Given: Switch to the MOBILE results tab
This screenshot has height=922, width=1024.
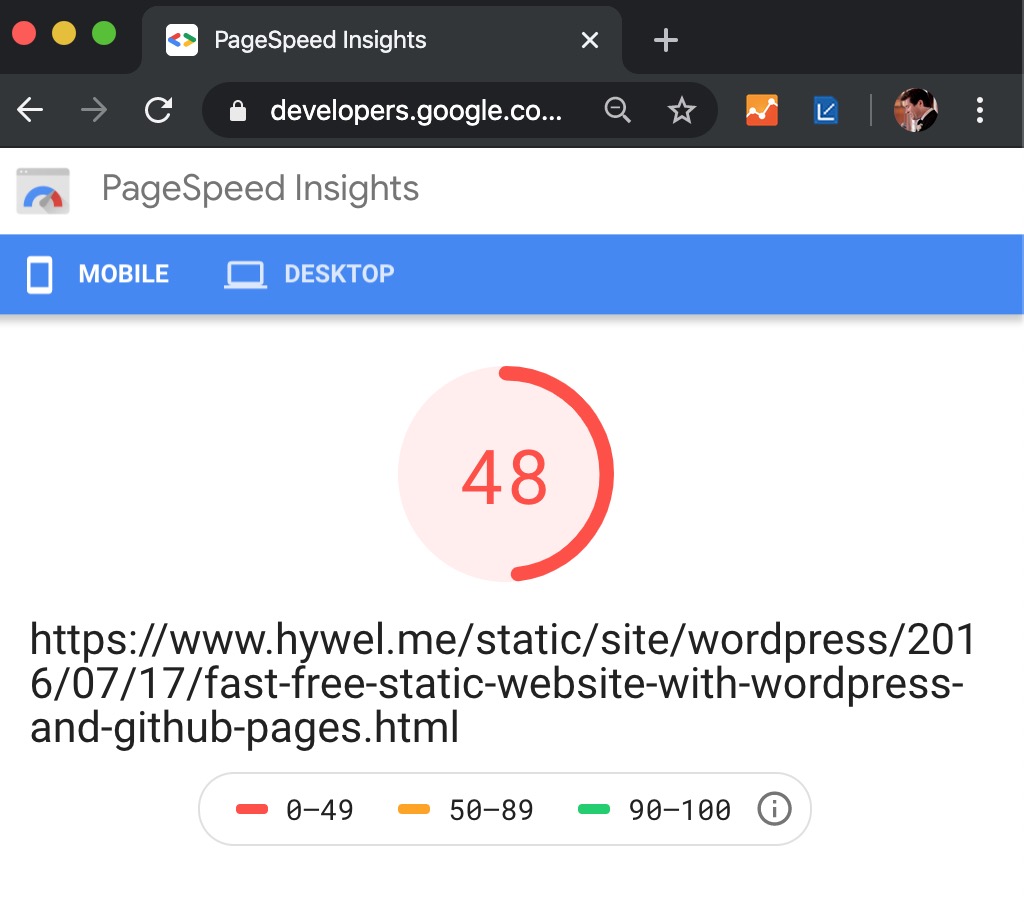Looking at the screenshot, I should pos(98,274).
